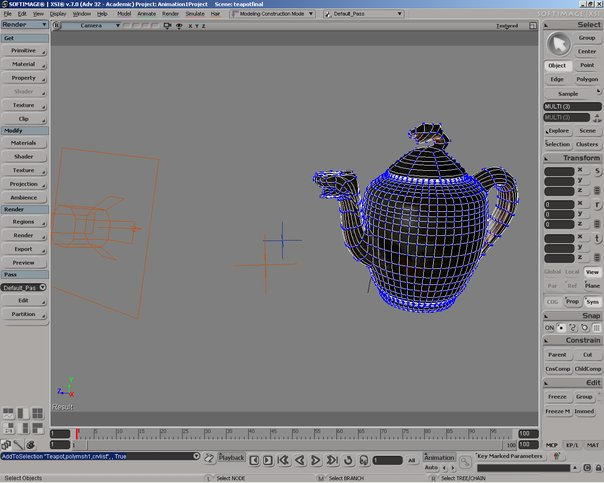Collapse the Constrain panel
604x483 pixels.
pyautogui.click(x=546, y=341)
